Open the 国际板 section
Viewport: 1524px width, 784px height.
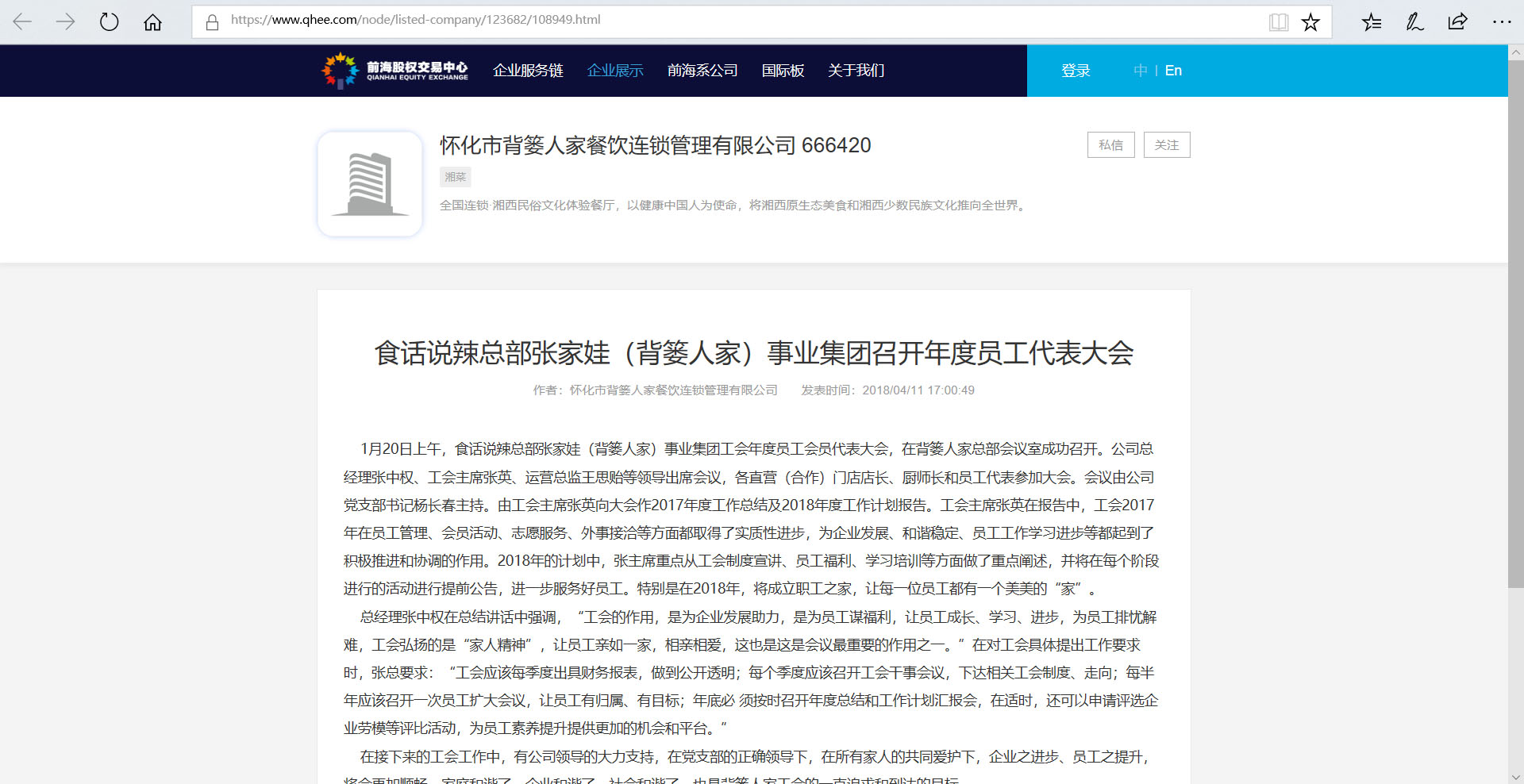point(783,71)
